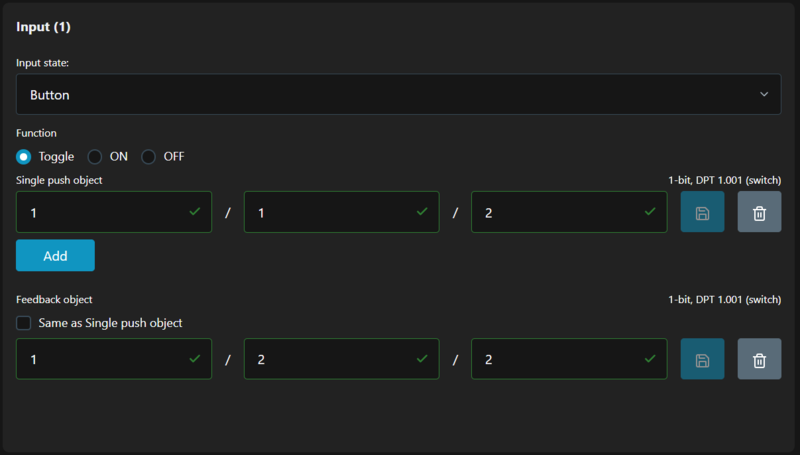
Task: Click the green checkmark in Single push sub address field
Action: tap(649, 212)
